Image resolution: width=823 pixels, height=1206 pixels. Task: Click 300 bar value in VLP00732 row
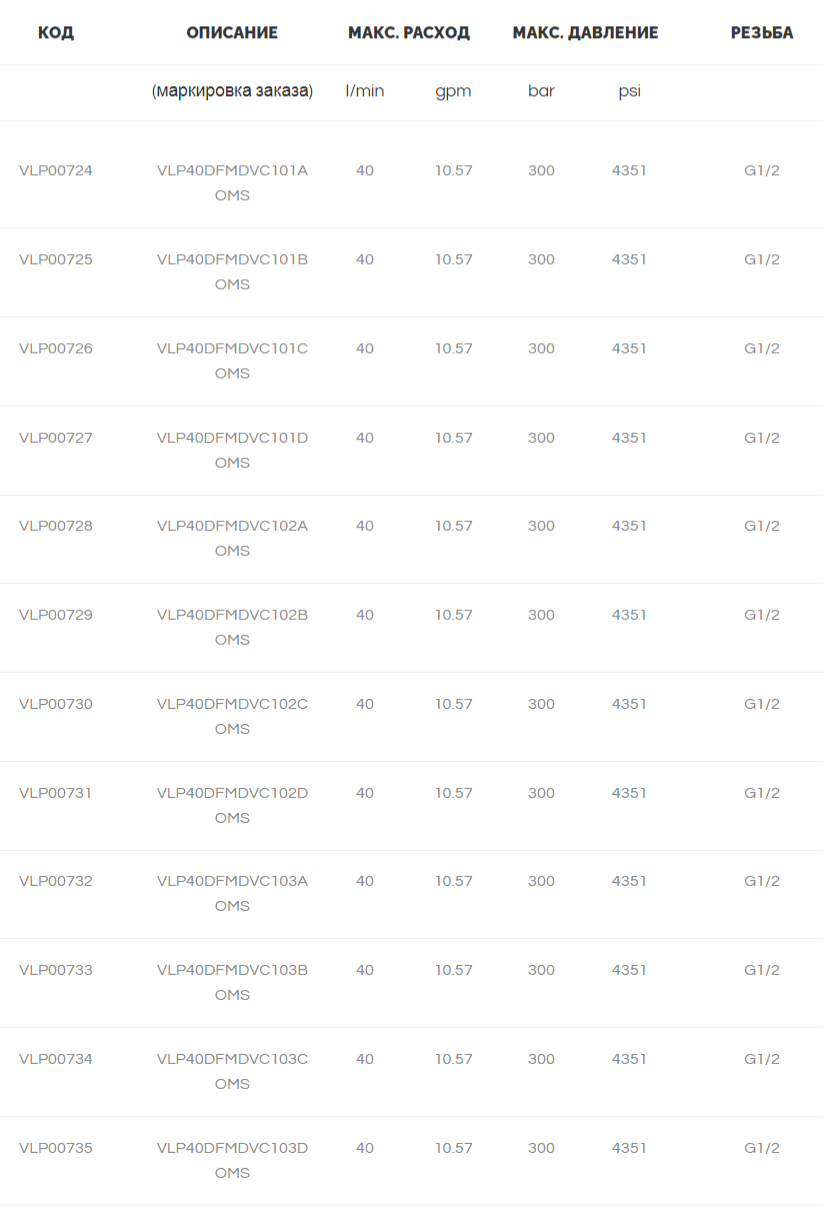click(x=541, y=881)
